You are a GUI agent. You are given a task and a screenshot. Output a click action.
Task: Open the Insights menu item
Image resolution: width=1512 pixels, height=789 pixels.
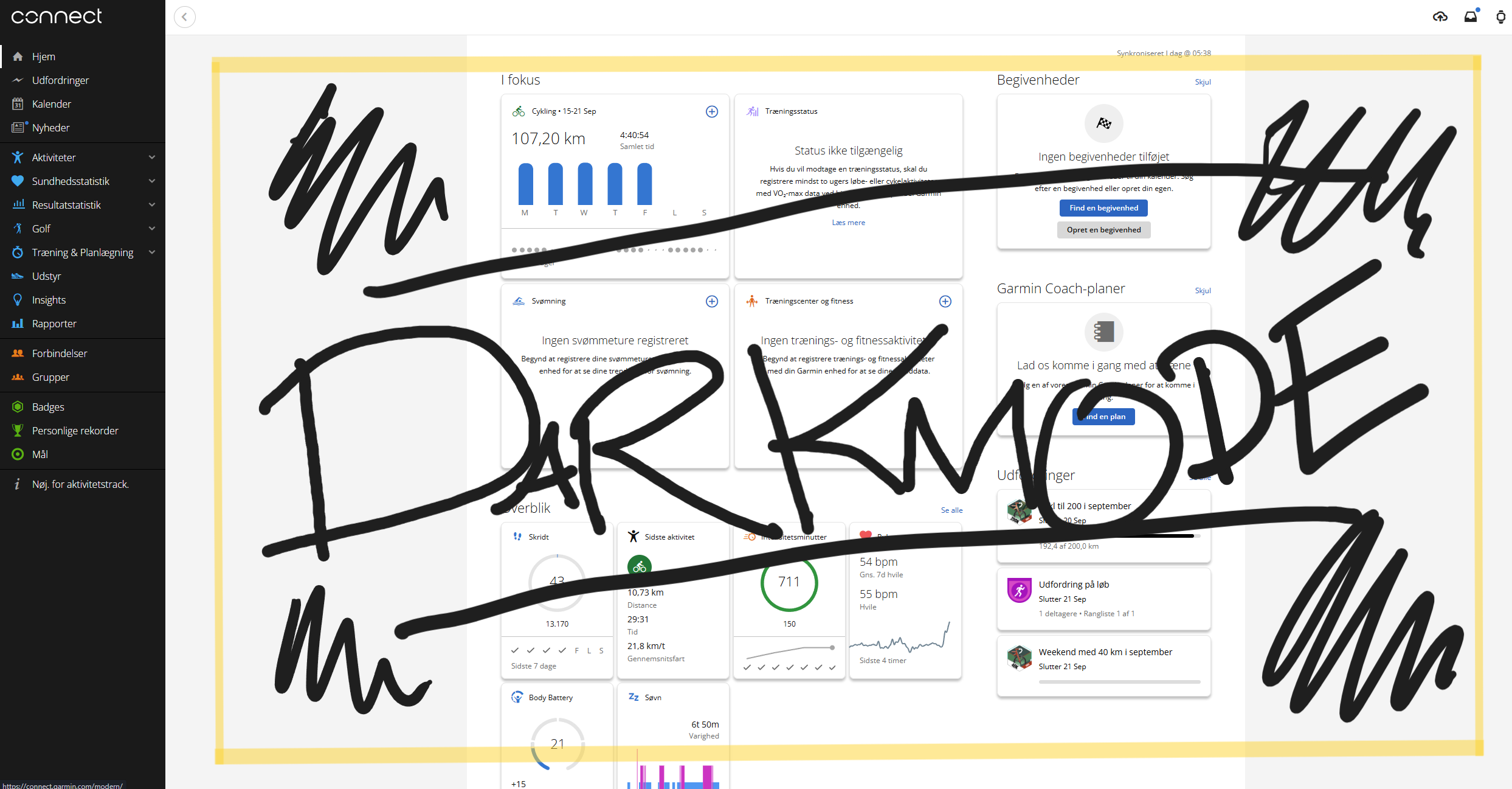coord(49,300)
